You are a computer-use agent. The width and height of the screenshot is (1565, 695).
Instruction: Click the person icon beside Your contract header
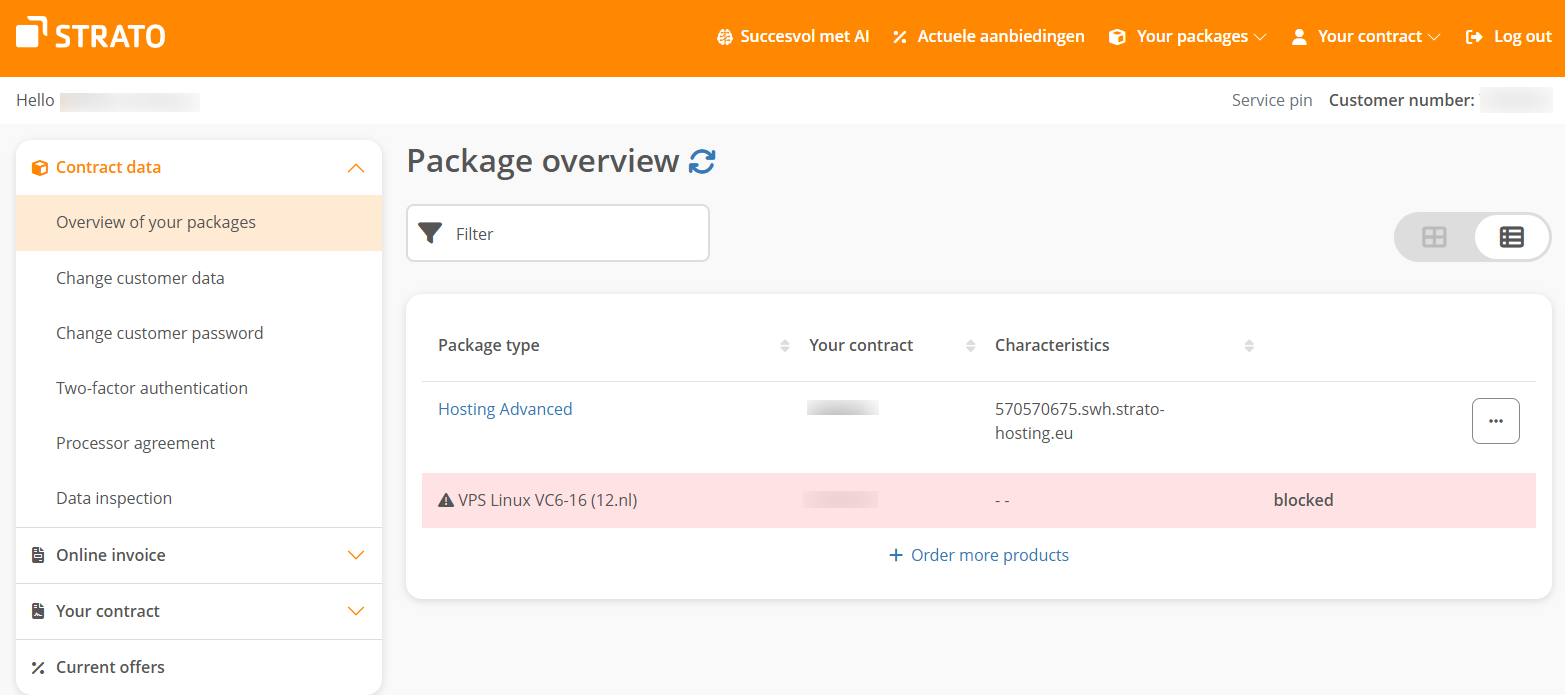click(1299, 37)
